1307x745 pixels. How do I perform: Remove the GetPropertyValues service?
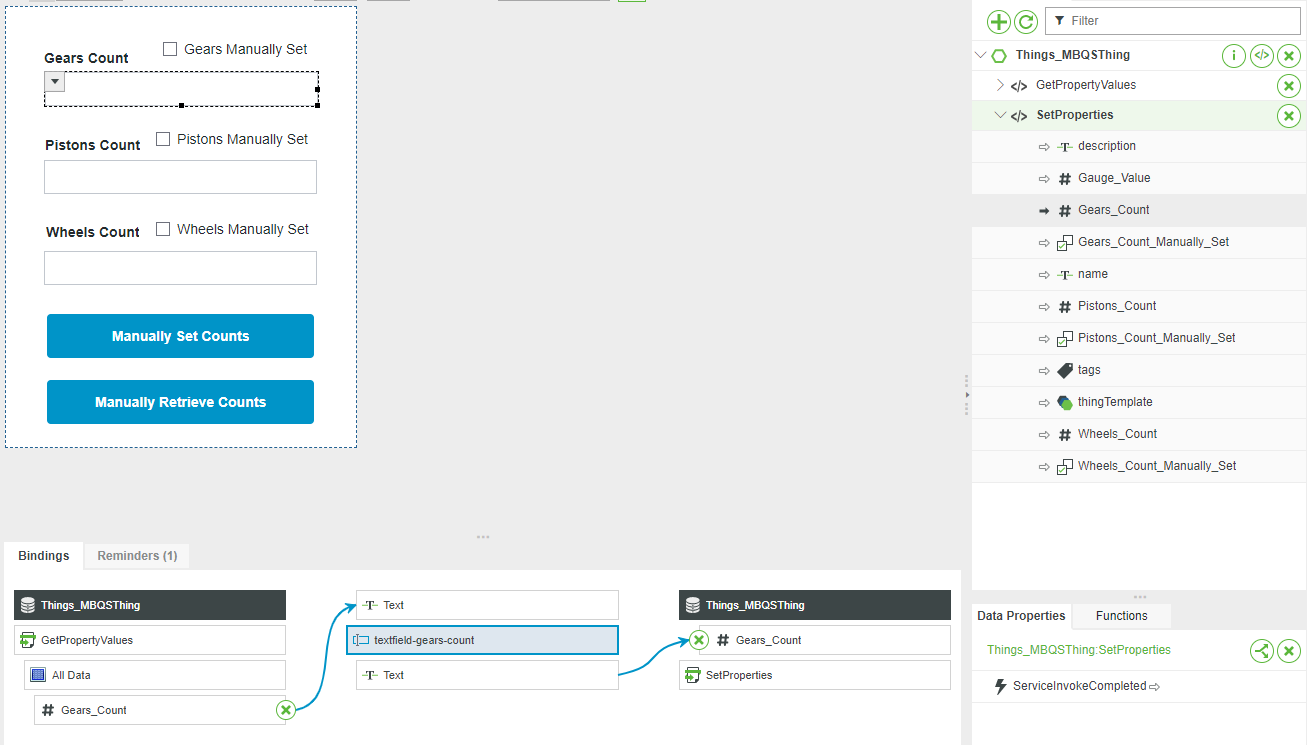point(1289,85)
